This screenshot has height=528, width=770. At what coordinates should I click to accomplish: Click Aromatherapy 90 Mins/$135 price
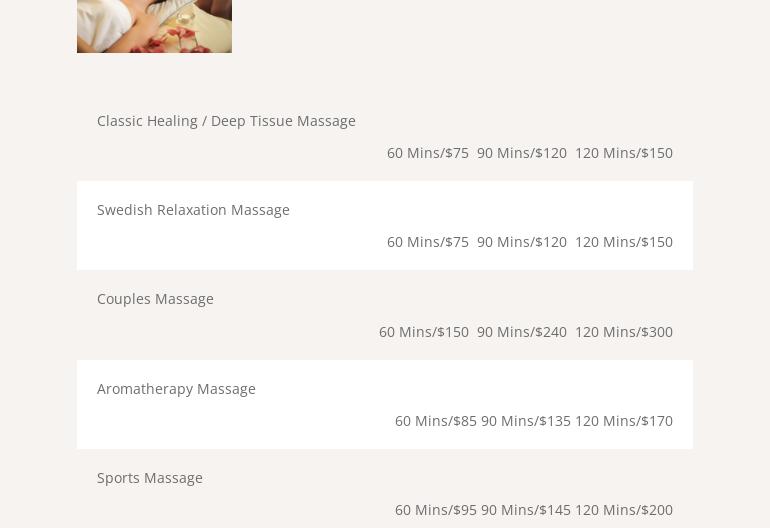pyautogui.click(x=526, y=421)
